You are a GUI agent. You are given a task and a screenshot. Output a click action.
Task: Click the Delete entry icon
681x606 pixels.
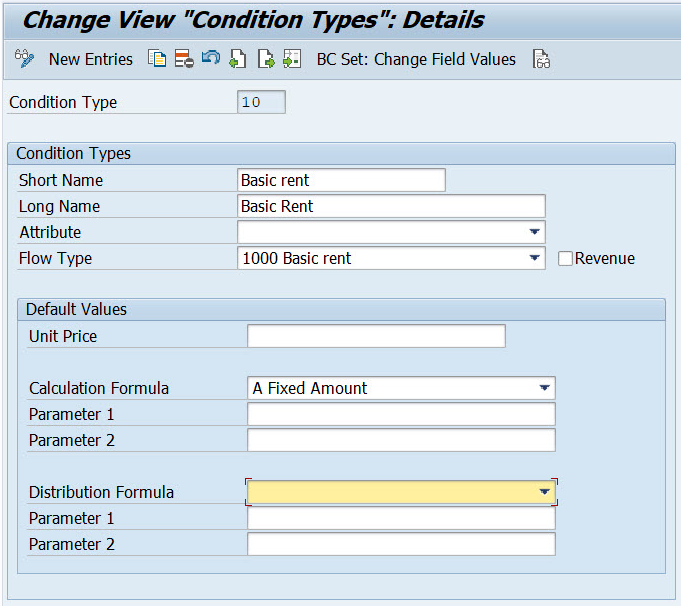[184, 59]
